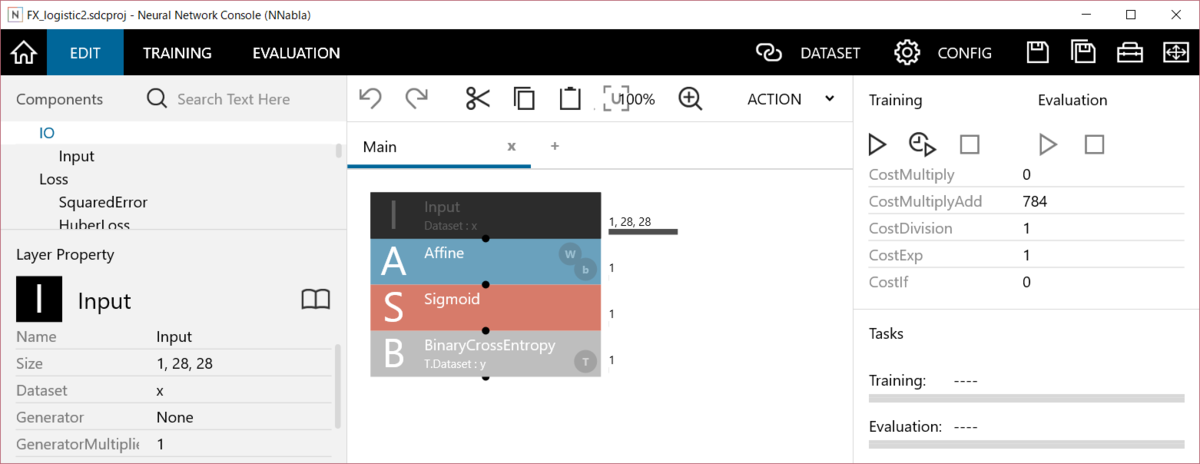
Task: Start training with the run button
Action: tap(877, 145)
